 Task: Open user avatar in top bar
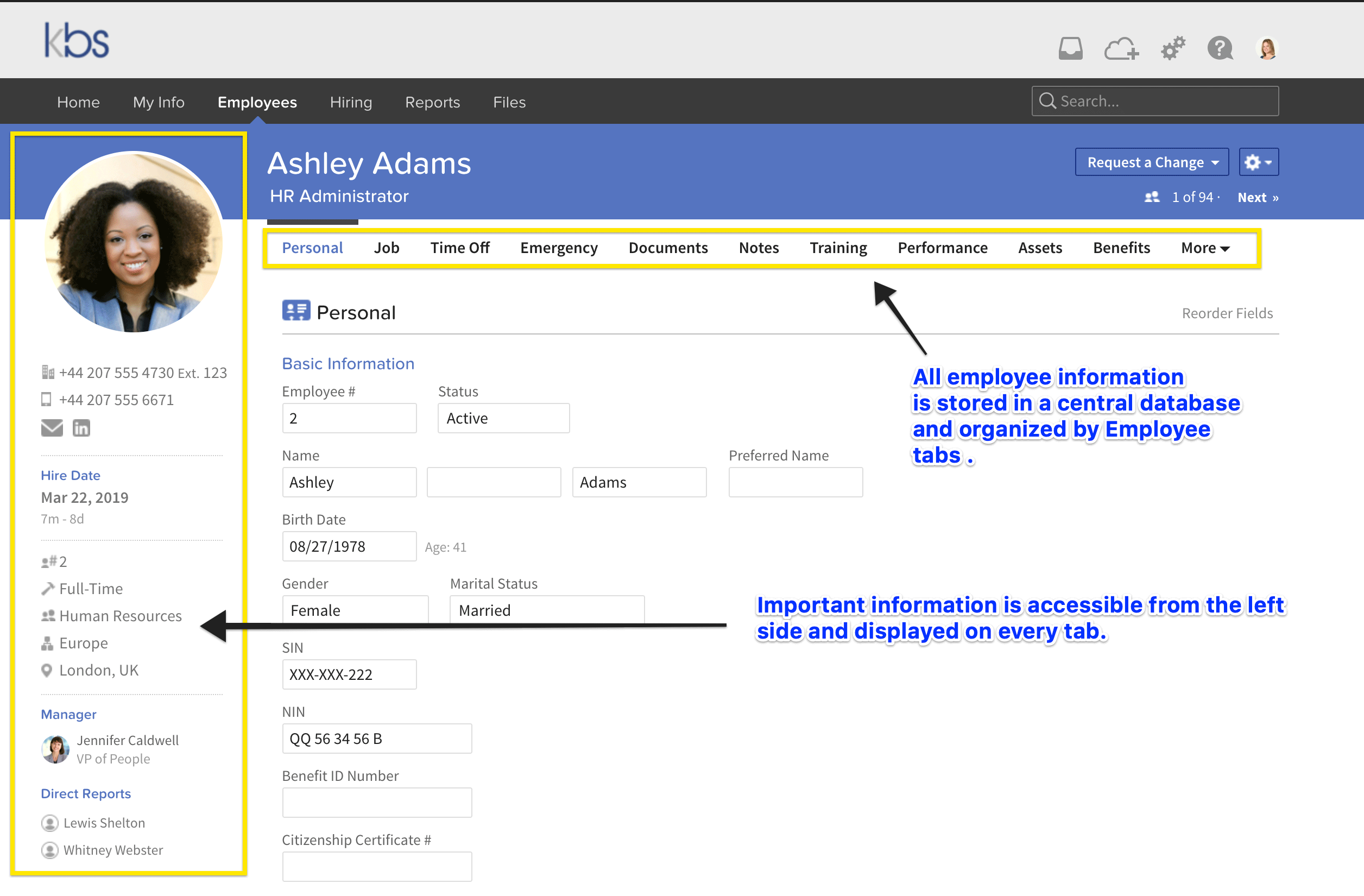tap(1267, 48)
